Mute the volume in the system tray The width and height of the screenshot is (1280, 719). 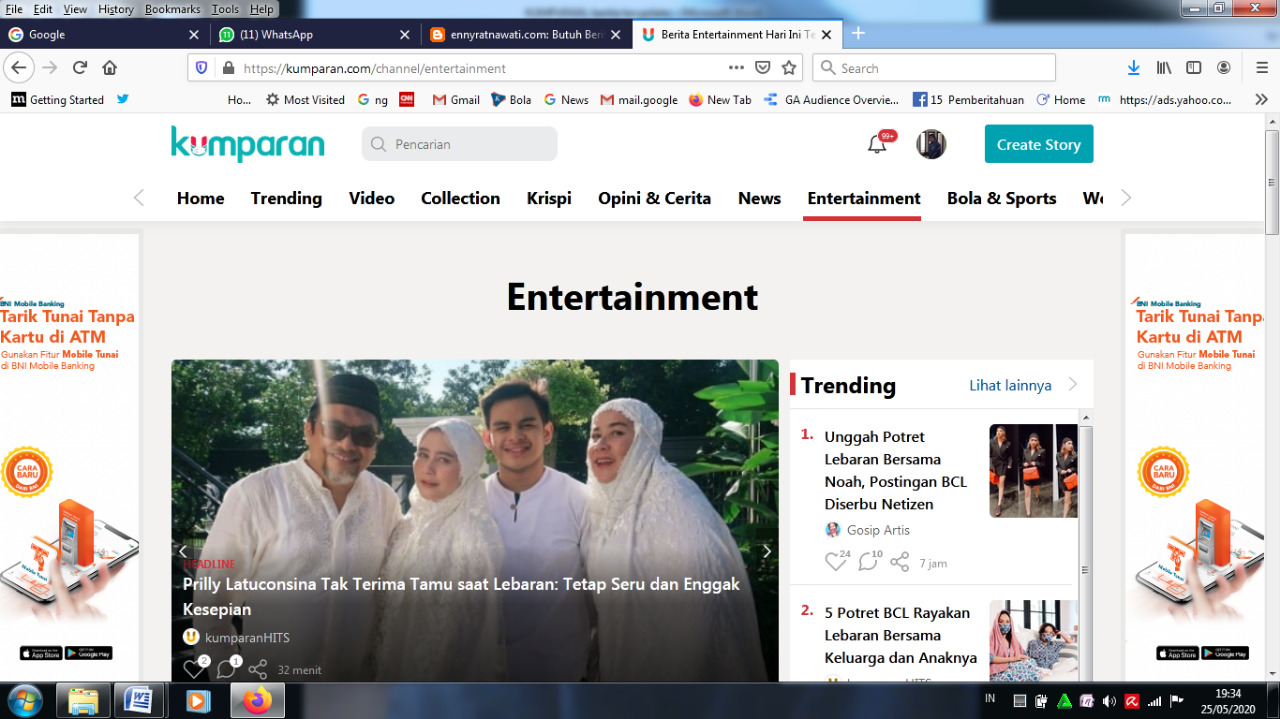point(1110,699)
